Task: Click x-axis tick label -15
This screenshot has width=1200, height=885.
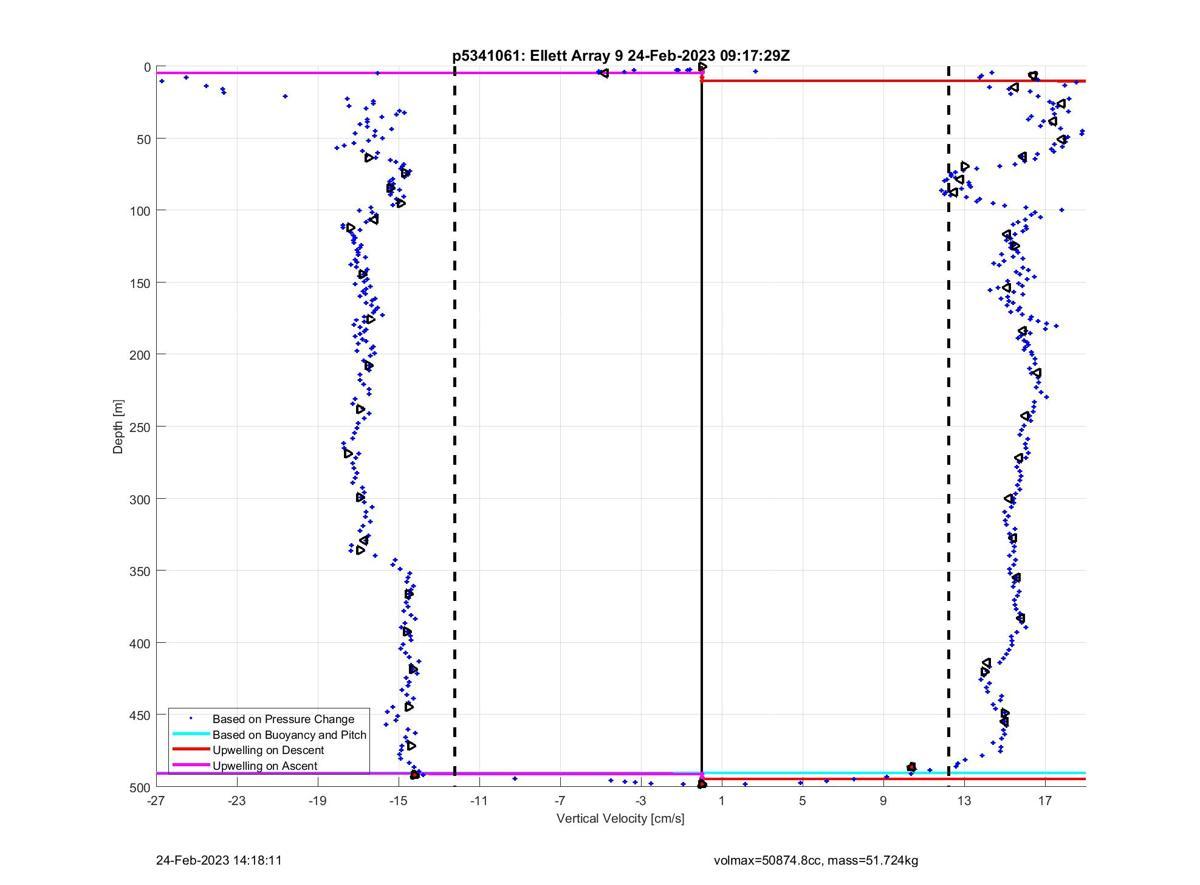Action: (398, 800)
